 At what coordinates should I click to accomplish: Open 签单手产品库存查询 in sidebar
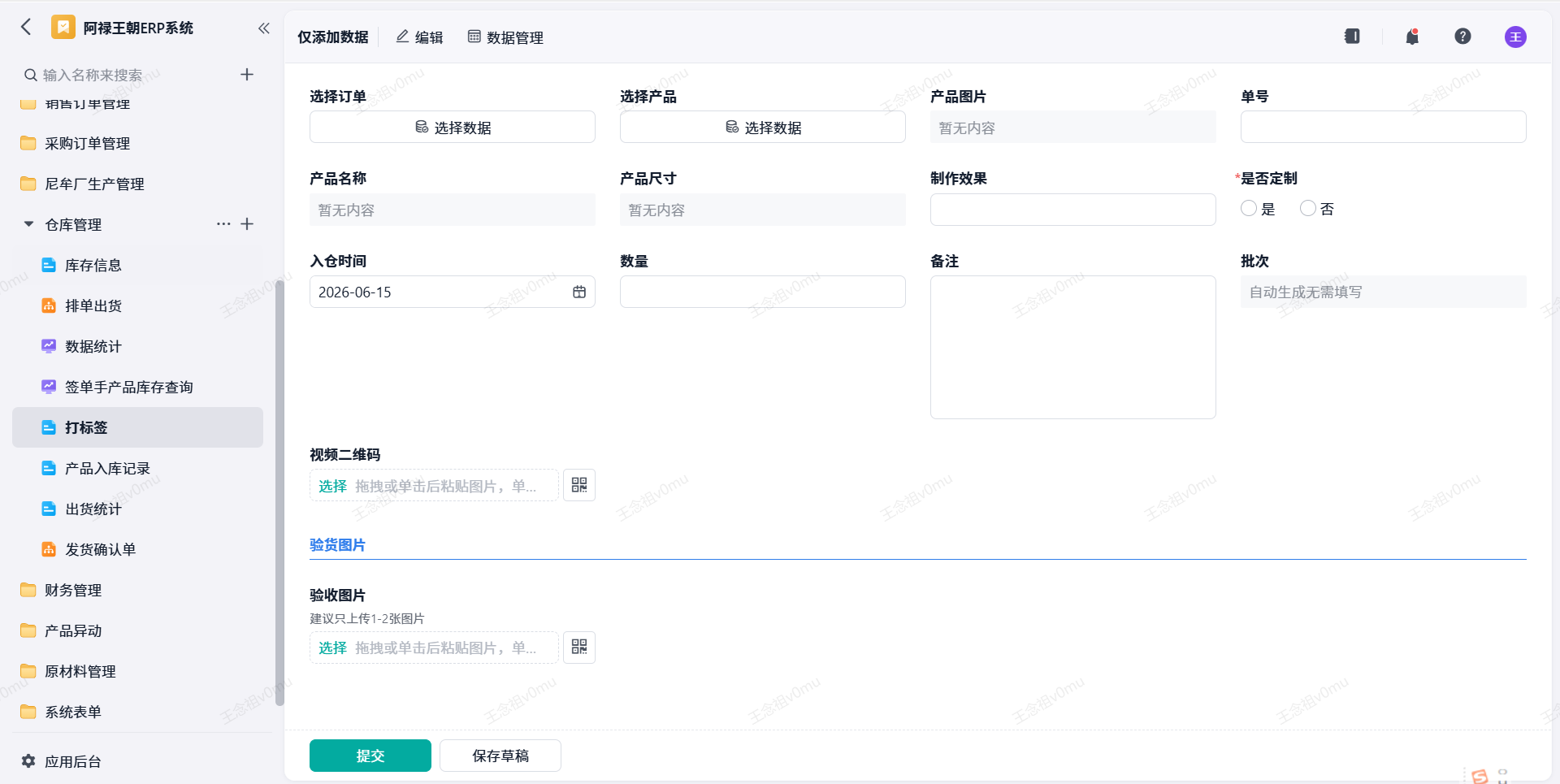point(137,387)
